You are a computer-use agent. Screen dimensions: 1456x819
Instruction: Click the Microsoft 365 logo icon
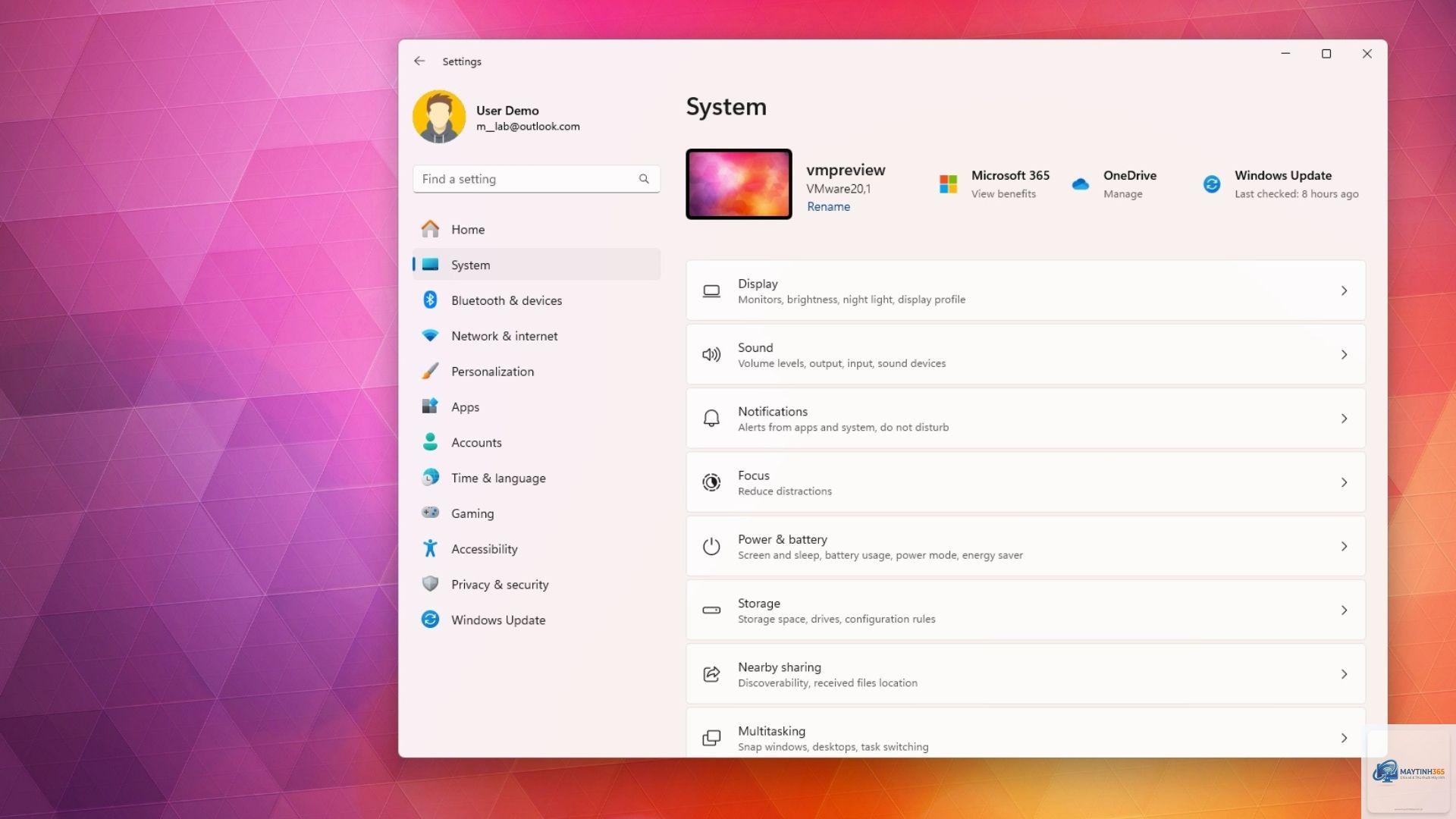(x=948, y=184)
